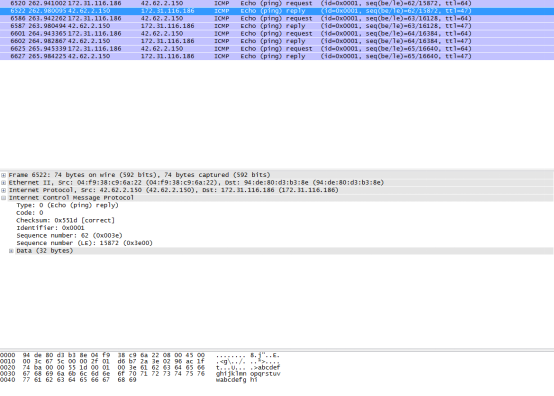554x396 pixels.
Task: Expand the Data (32 bytes) node
Action: point(11,251)
